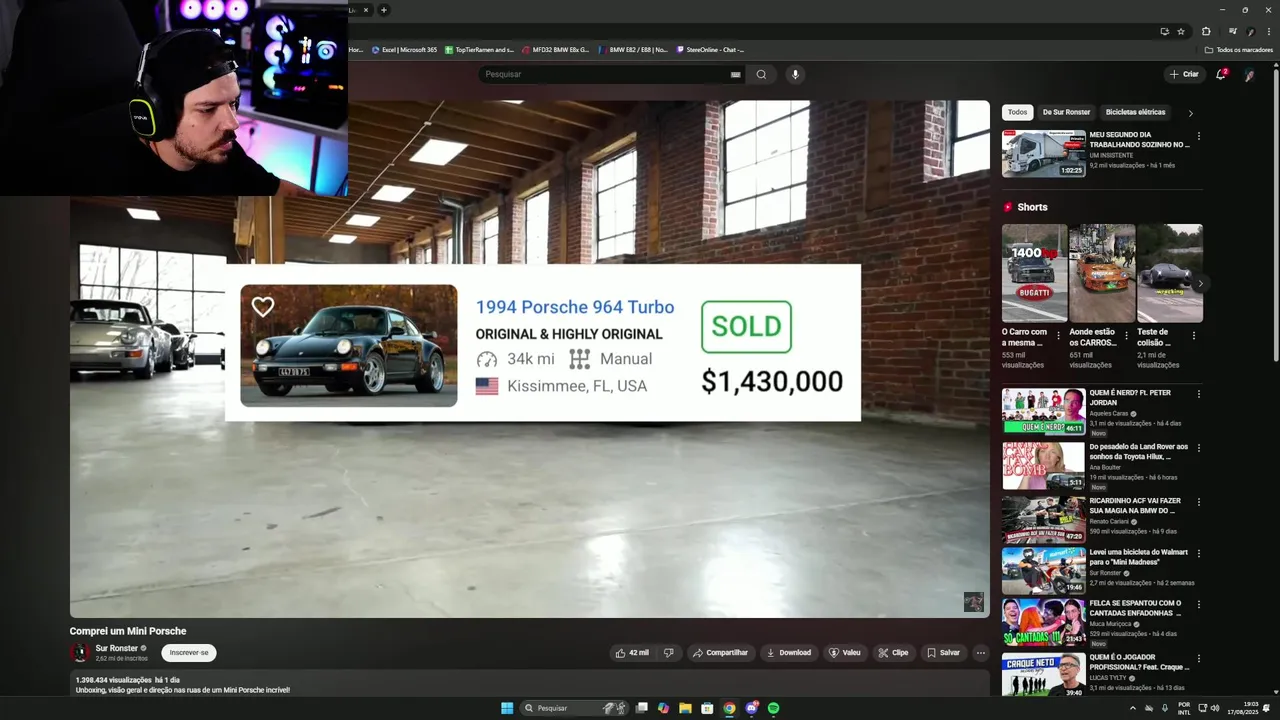Click the Criar button
This screenshot has width=1280, height=720.
[x=1184, y=74]
